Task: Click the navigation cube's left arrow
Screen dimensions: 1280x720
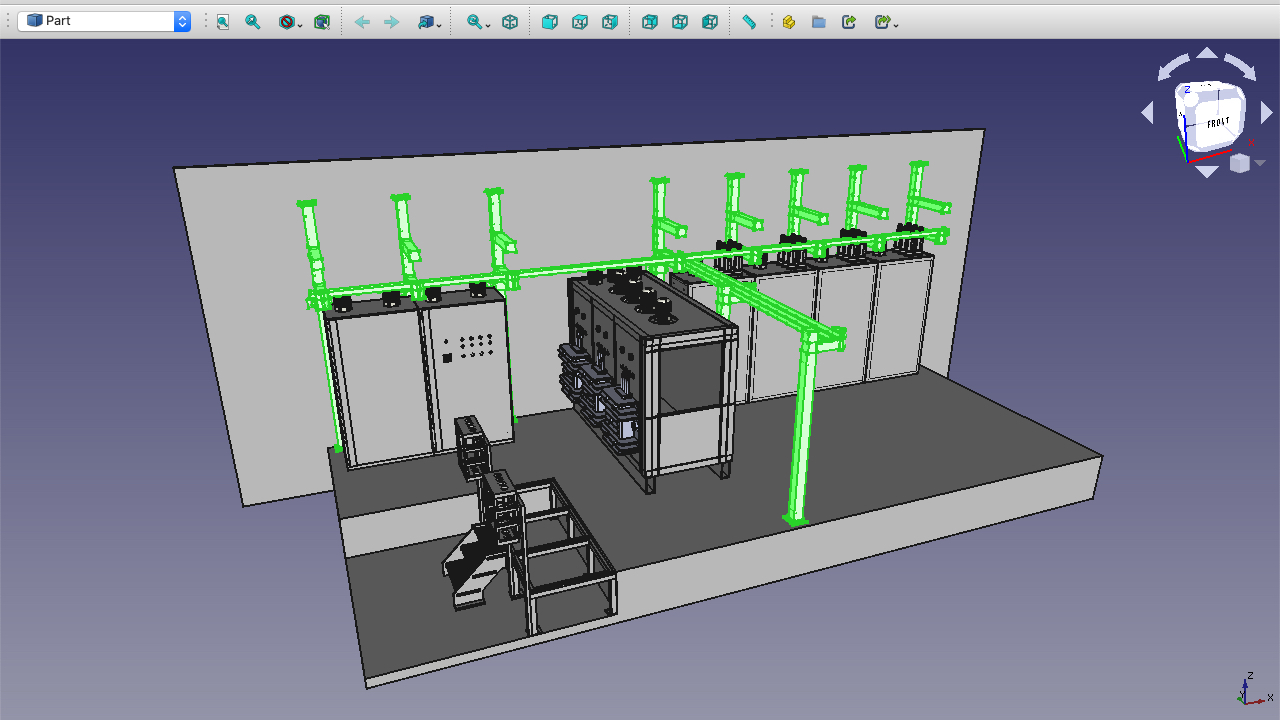Action: (1148, 113)
